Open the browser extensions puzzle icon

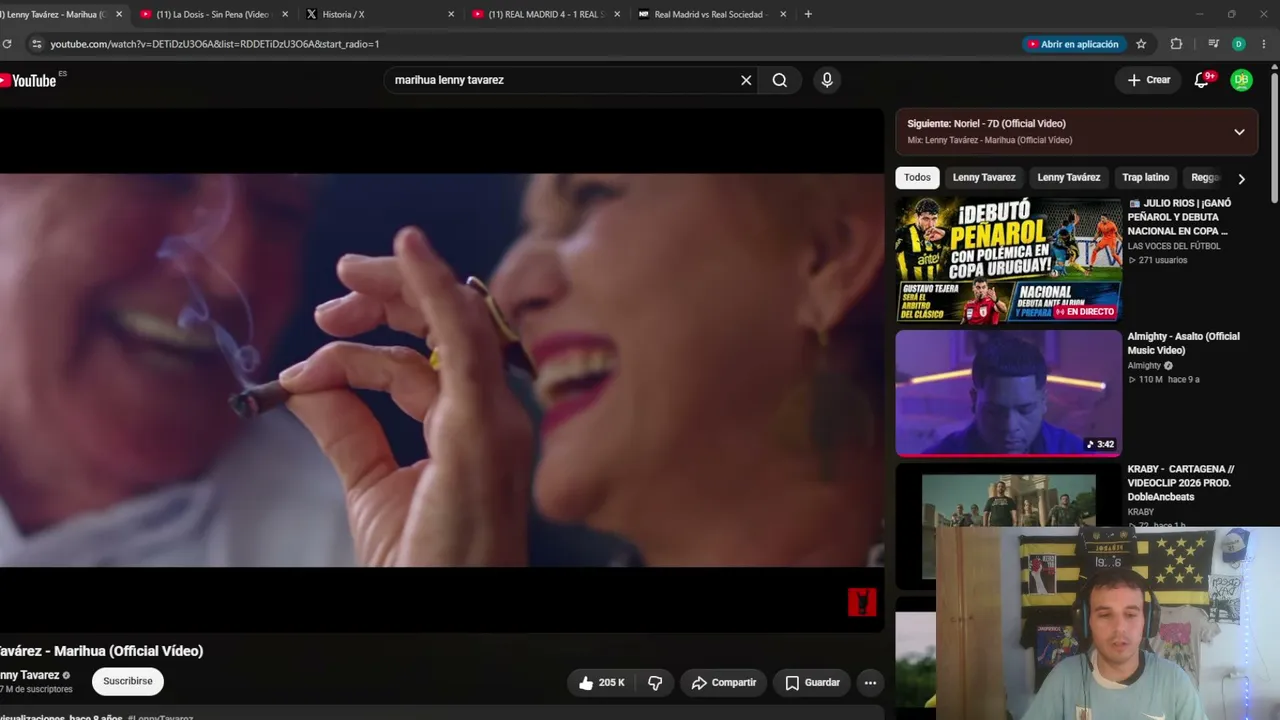point(1176,44)
